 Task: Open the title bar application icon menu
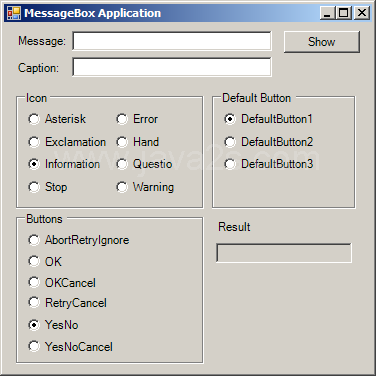click(x=14, y=13)
